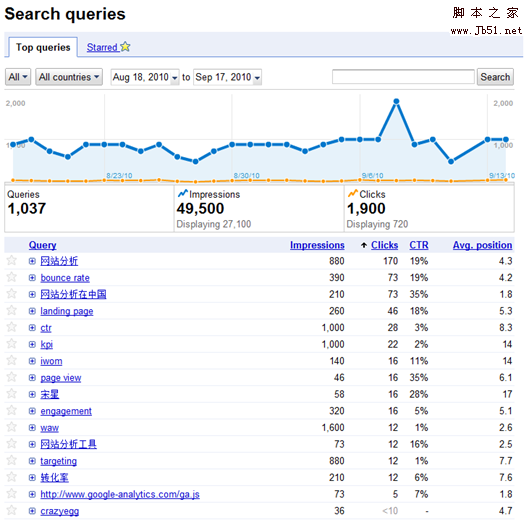Toggle the star for 'landing page' query
The height and width of the screenshot is (520, 529).
[x=12, y=310]
